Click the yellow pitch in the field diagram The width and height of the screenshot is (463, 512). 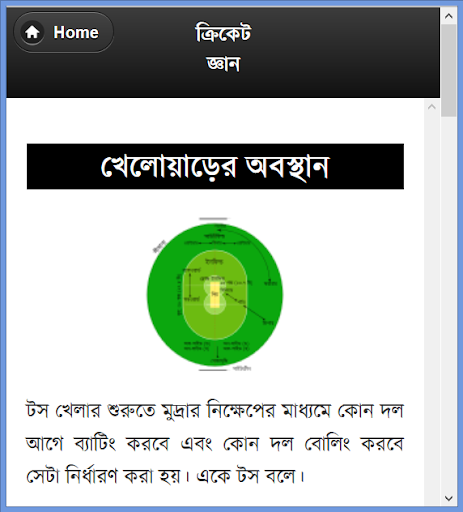tap(215, 295)
